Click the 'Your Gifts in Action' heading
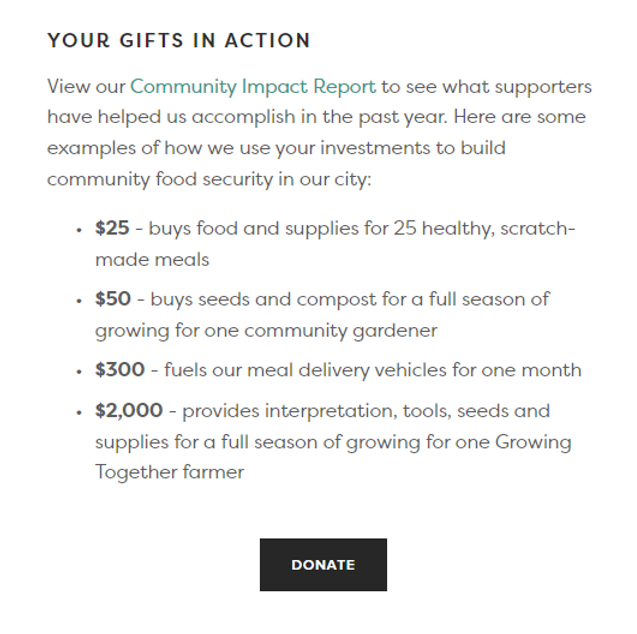This screenshot has width=637, height=634. point(179,41)
